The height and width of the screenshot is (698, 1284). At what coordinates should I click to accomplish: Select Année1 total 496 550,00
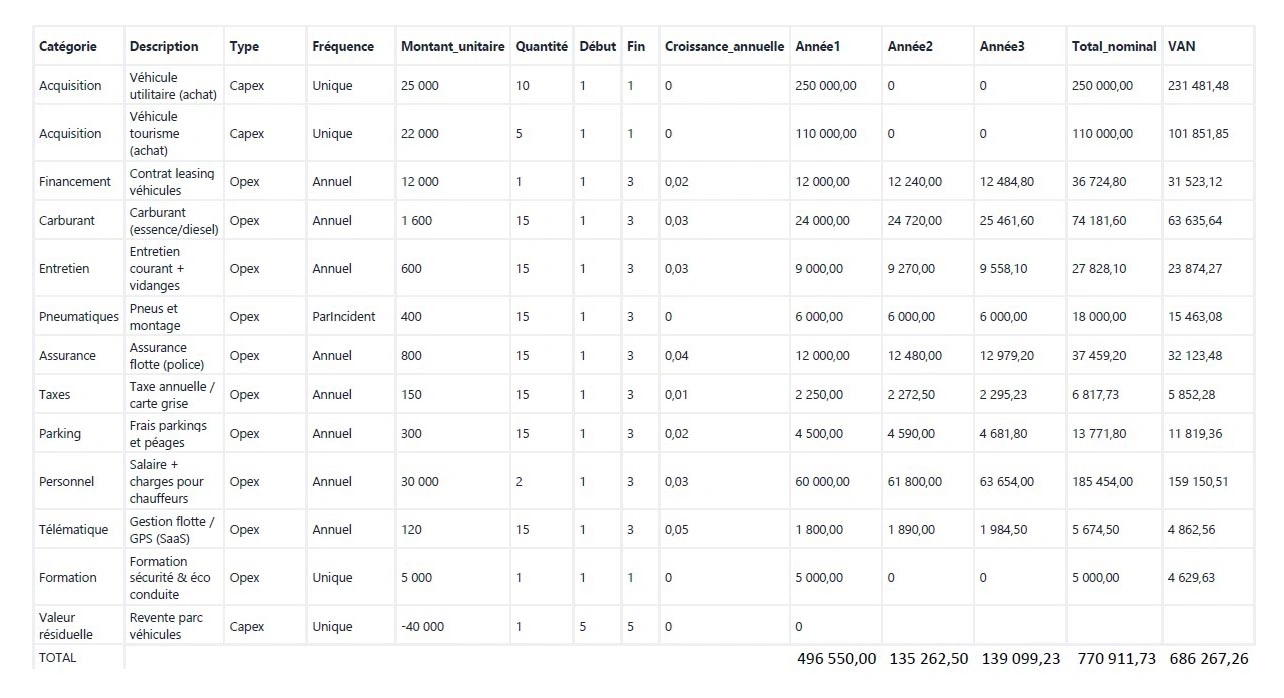coord(837,659)
